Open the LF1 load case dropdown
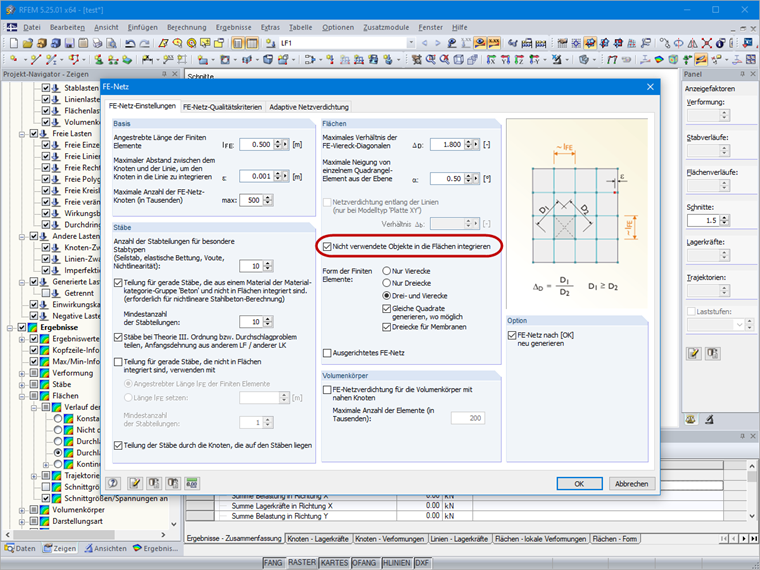760x570 pixels. point(411,43)
